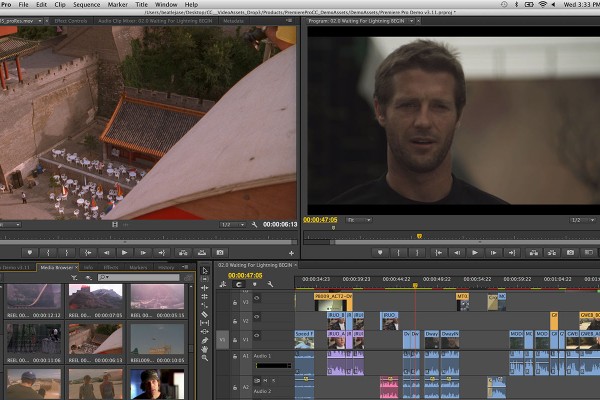Play the sequence in Program Monitor

click(x=475, y=252)
